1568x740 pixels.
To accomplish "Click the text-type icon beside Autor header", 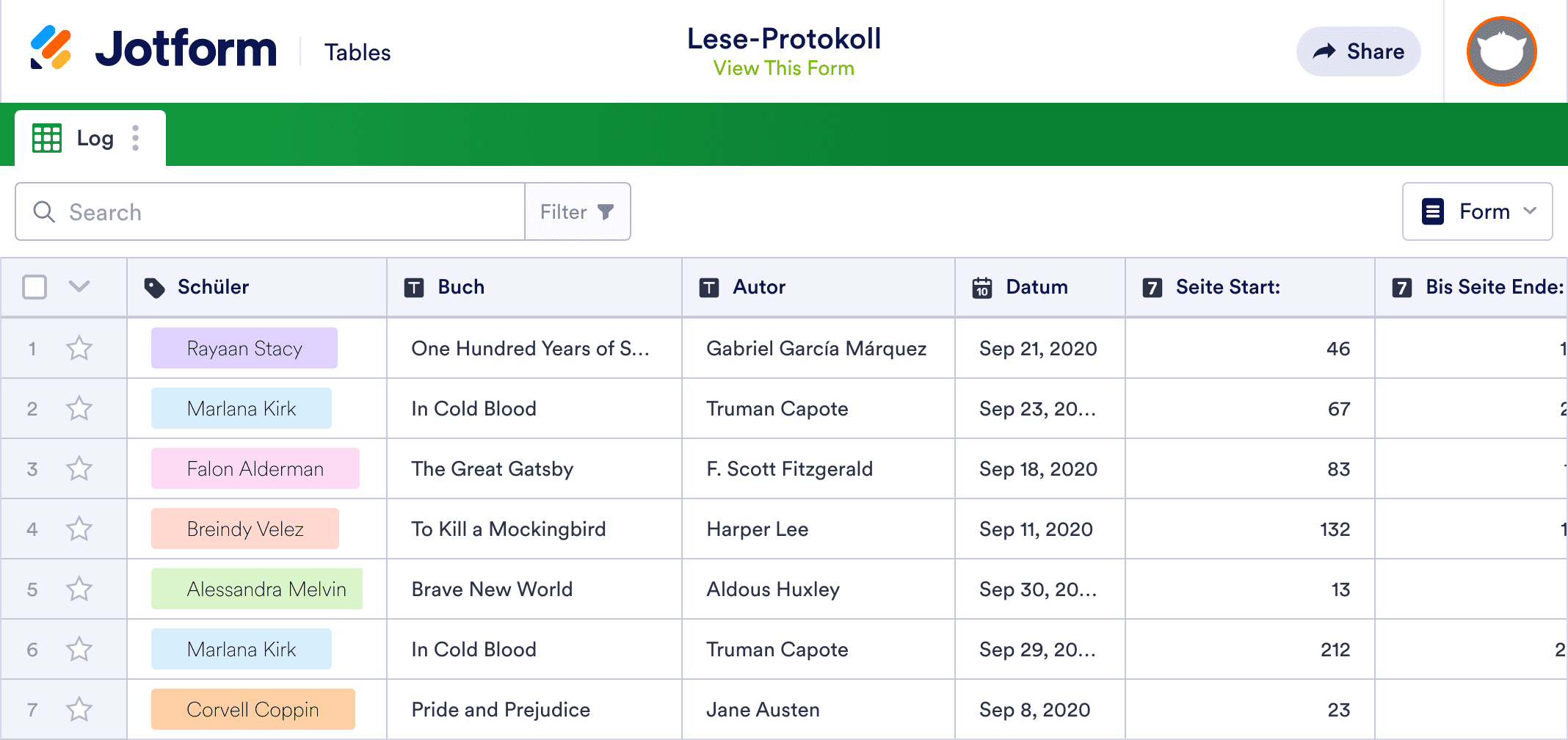I will click(x=709, y=287).
